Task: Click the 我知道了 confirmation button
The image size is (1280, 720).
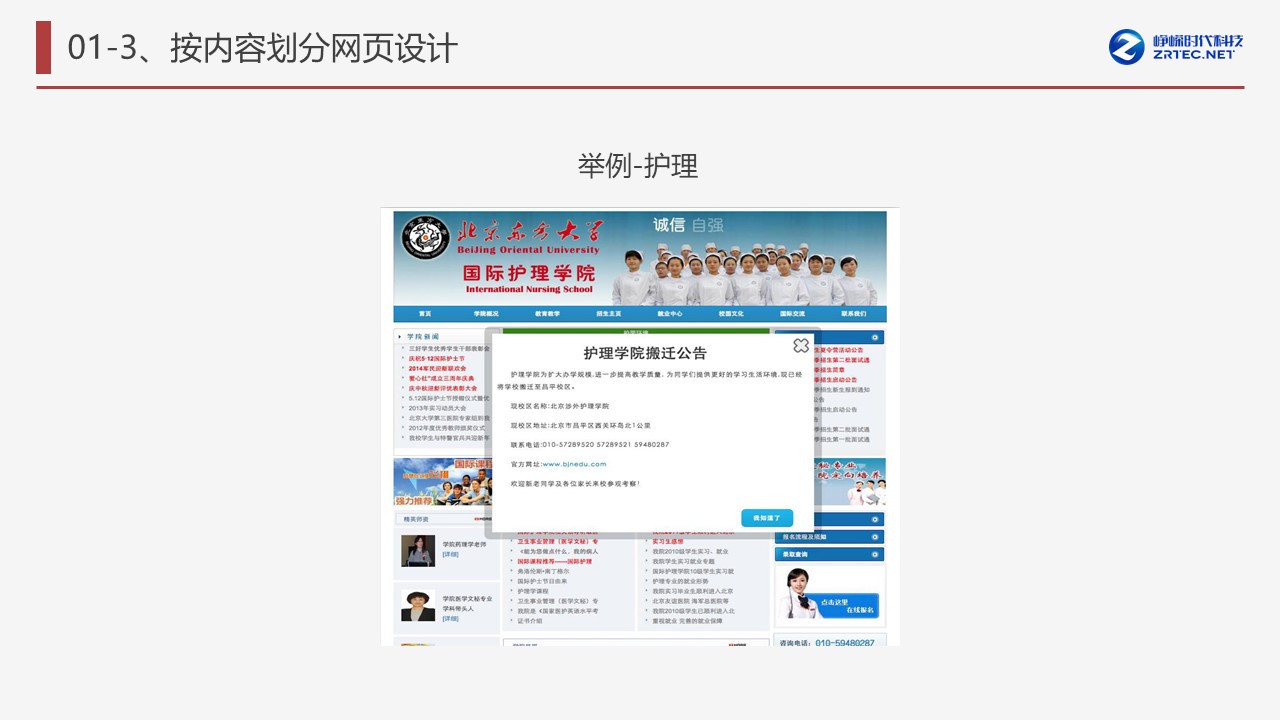Action: point(767,518)
